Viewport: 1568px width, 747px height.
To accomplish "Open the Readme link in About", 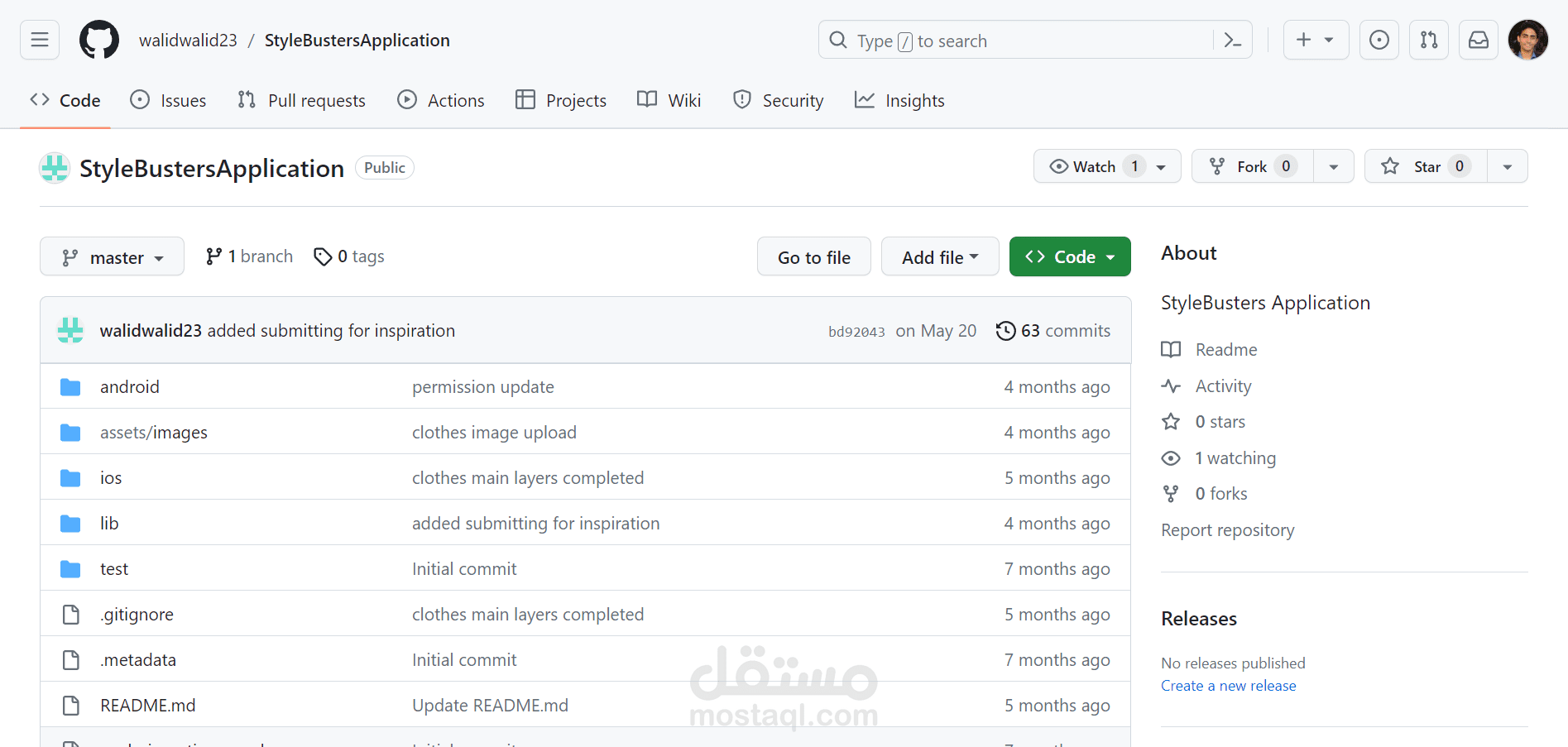I will 1226,349.
